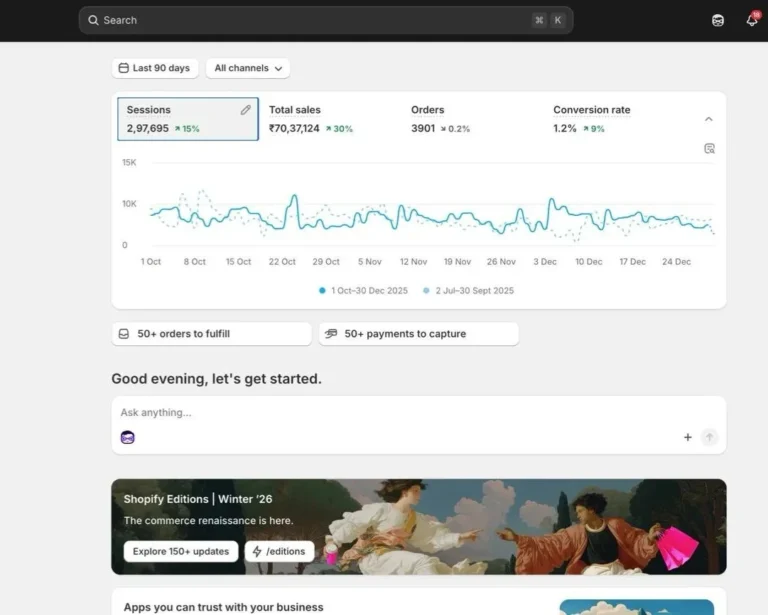
Task: Click Explore 150+ updates button
Action: (181, 551)
